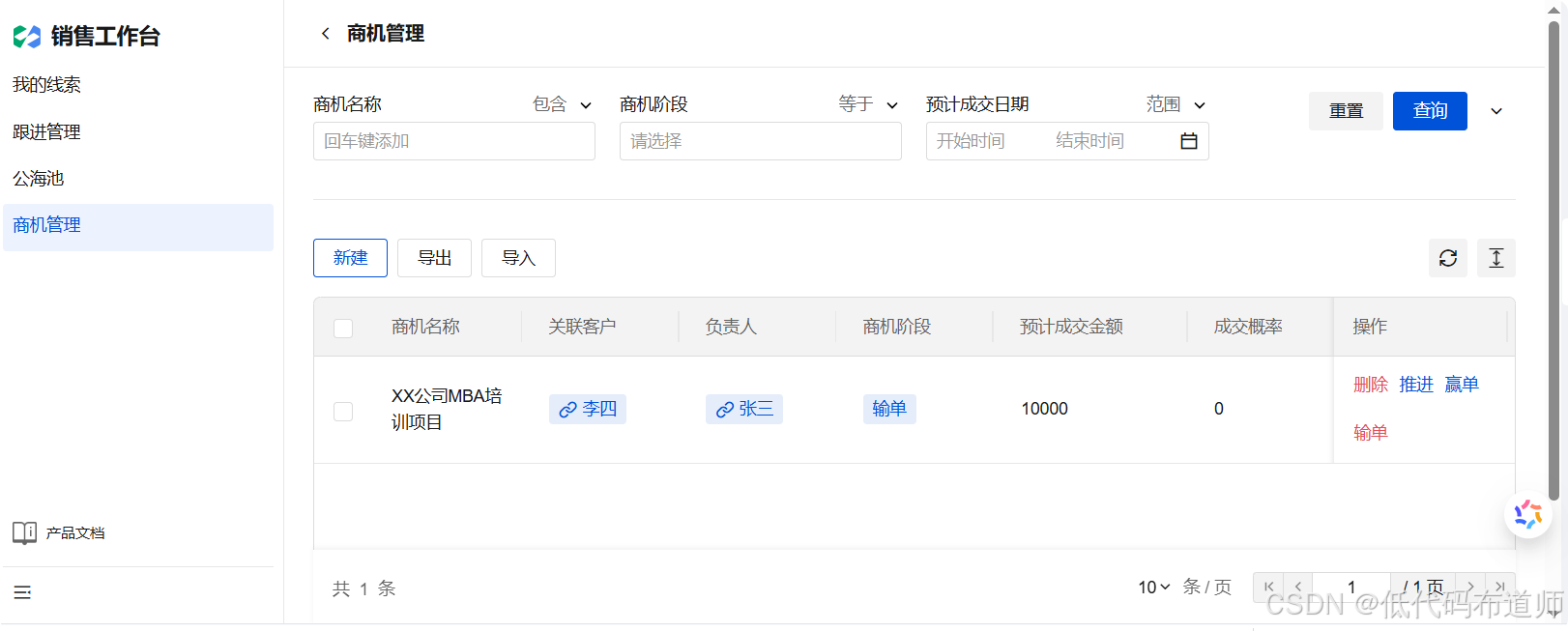The width and height of the screenshot is (1568, 631).
Task: Click the 重置 button
Action: [x=1346, y=111]
